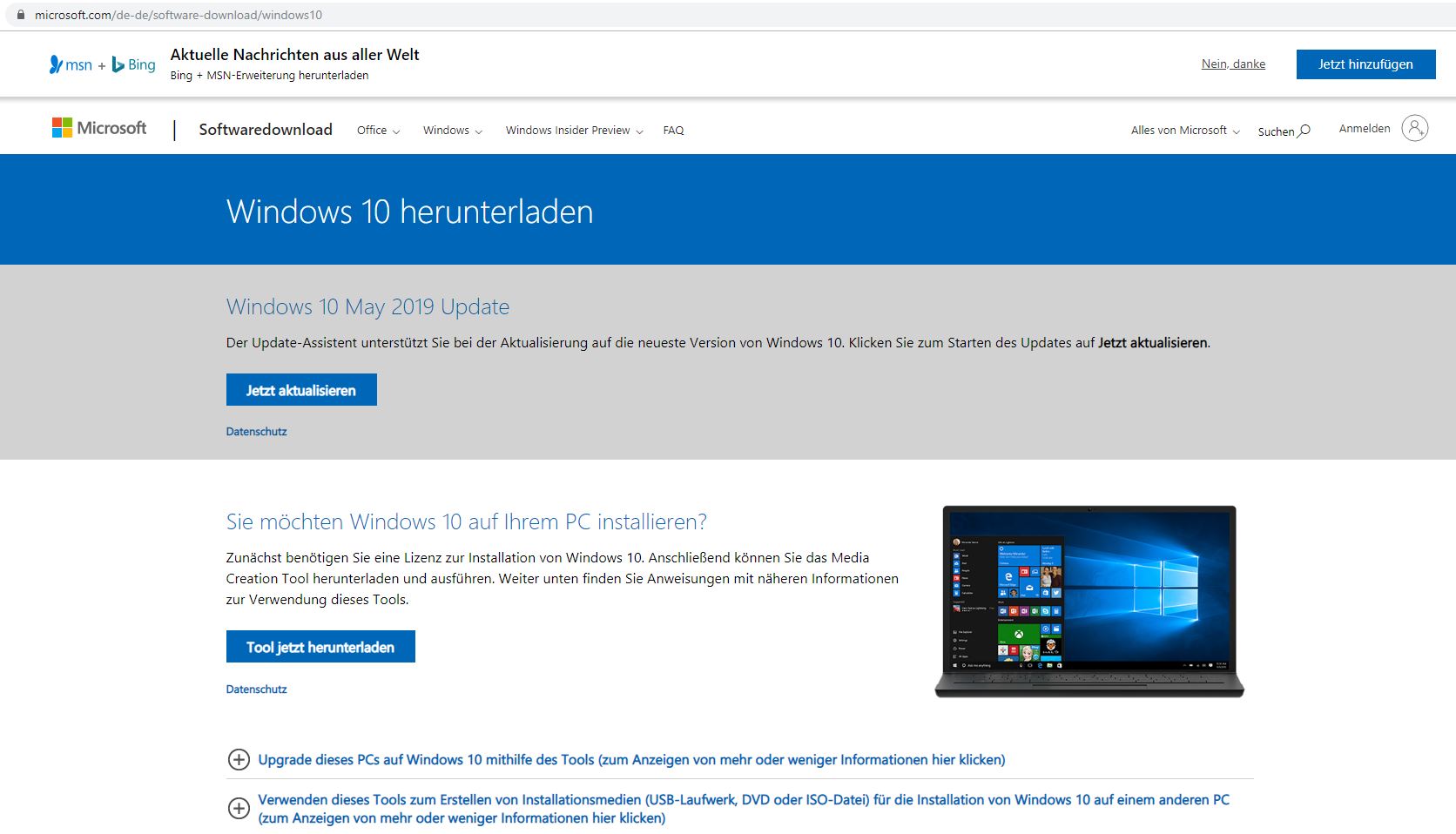
Task: Expand 'Upgrade dieses PCs' plus icon
Action: click(239, 760)
